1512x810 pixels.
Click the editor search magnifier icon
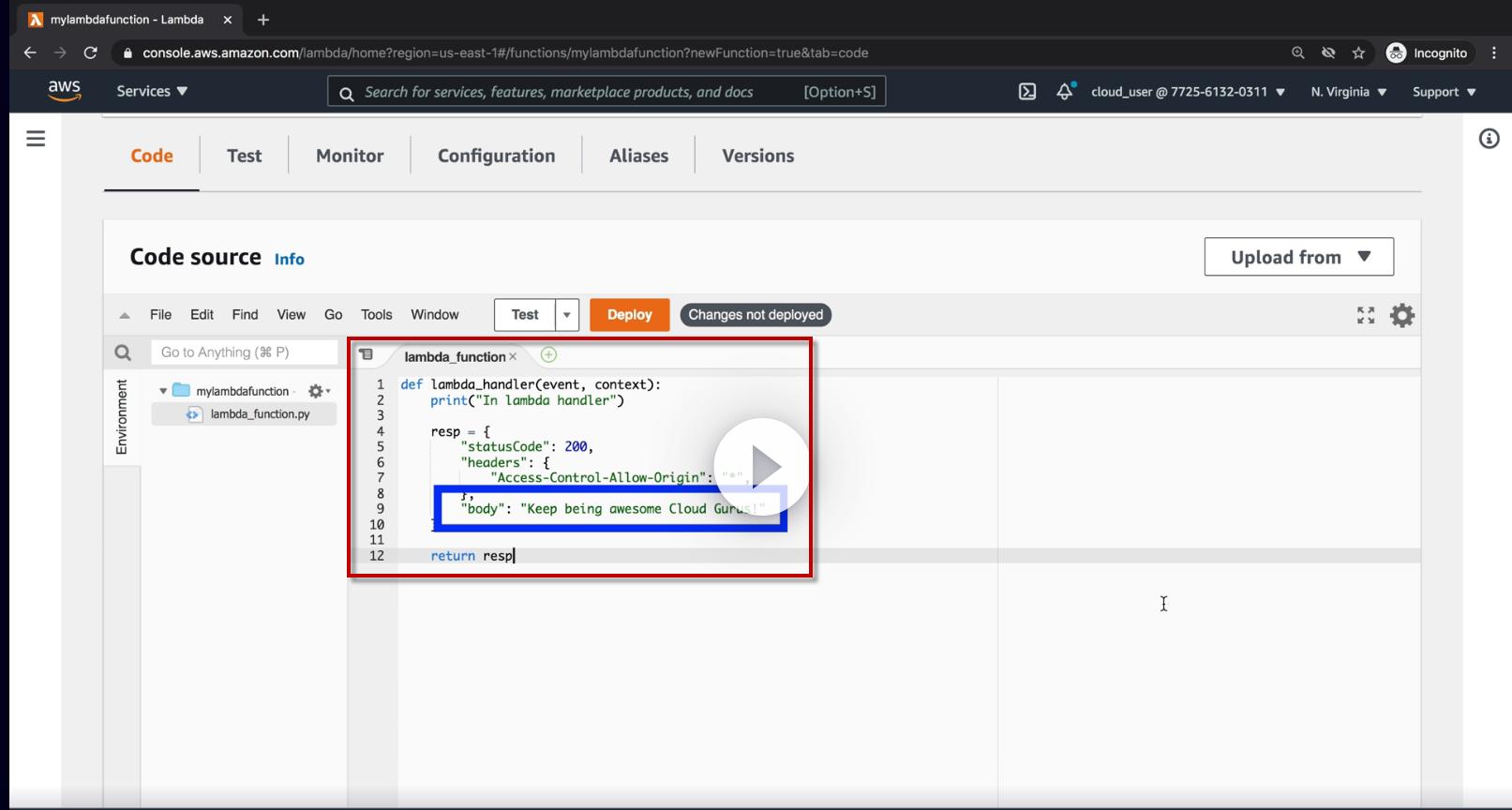click(123, 352)
